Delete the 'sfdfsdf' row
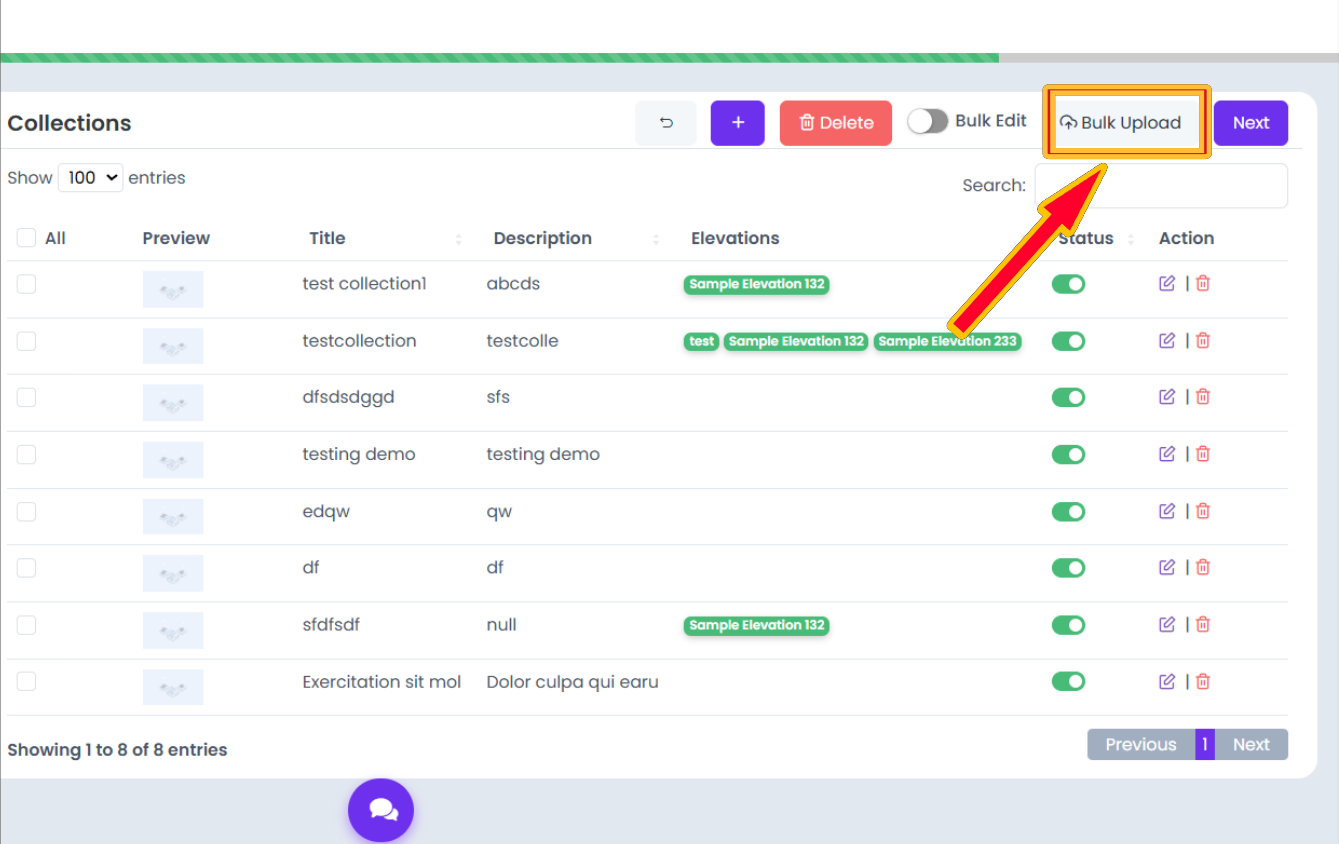The width and height of the screenshot is (1339, 844). (1203, 624)
